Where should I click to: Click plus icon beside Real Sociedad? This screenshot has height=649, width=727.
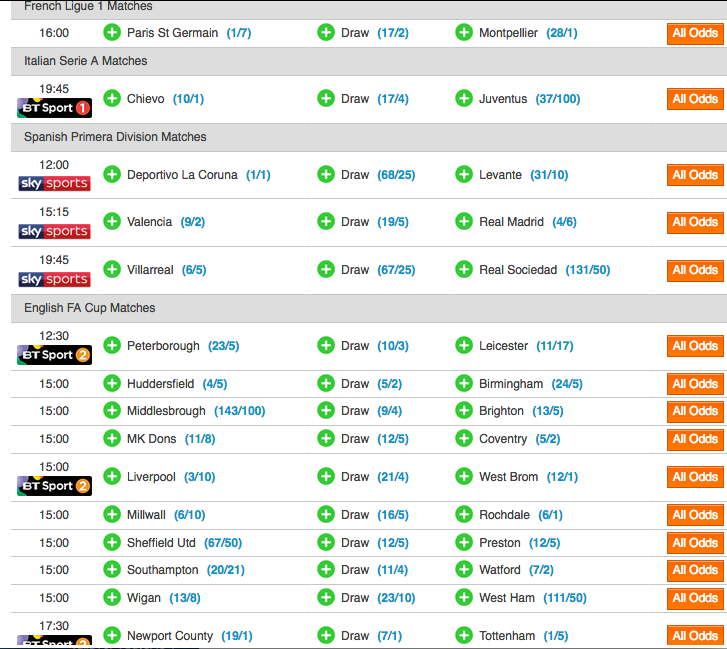tap(464, 269)
